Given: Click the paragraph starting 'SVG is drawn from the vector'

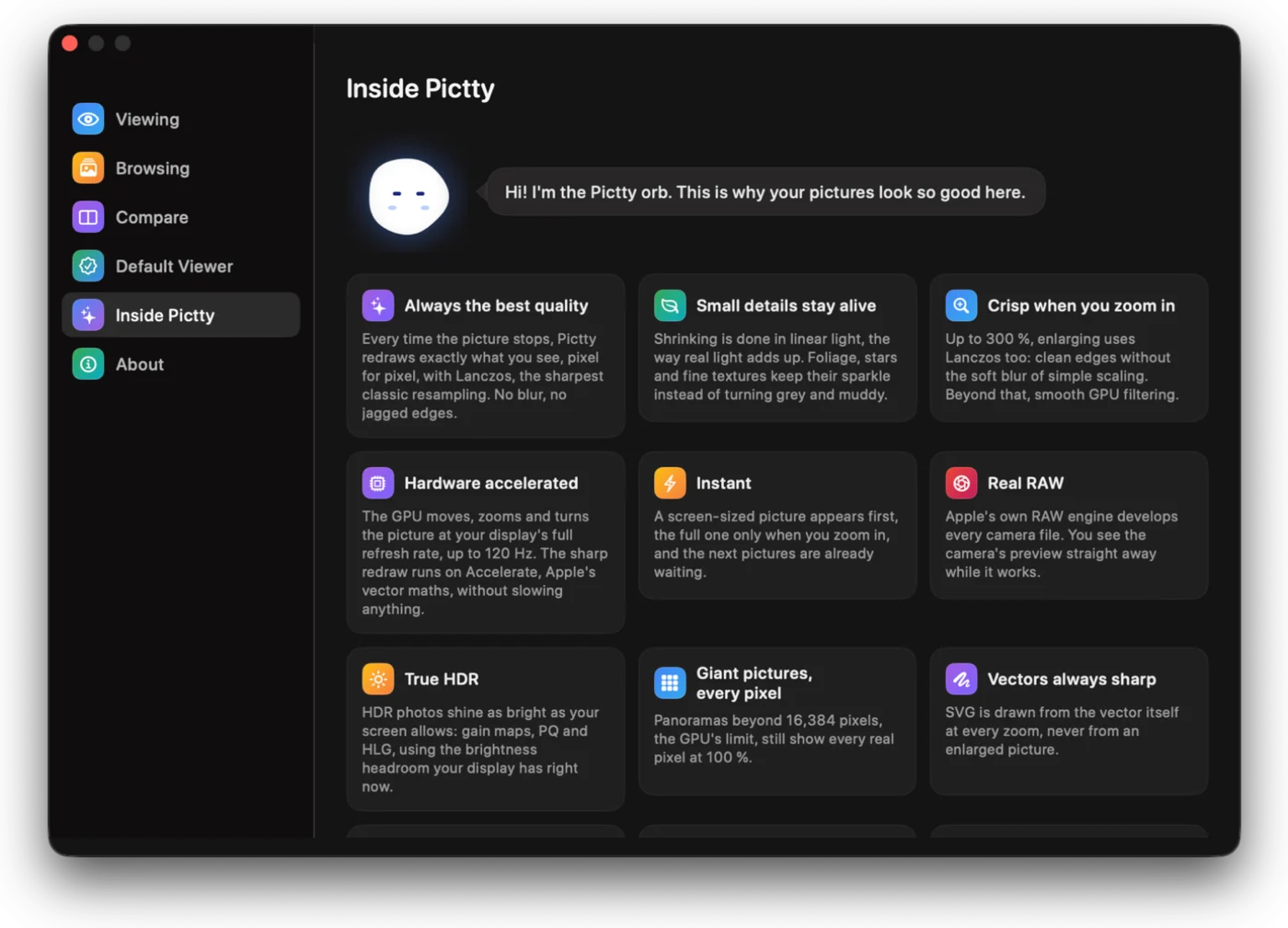Looking at the screenshot, I should pos(1062,731).
